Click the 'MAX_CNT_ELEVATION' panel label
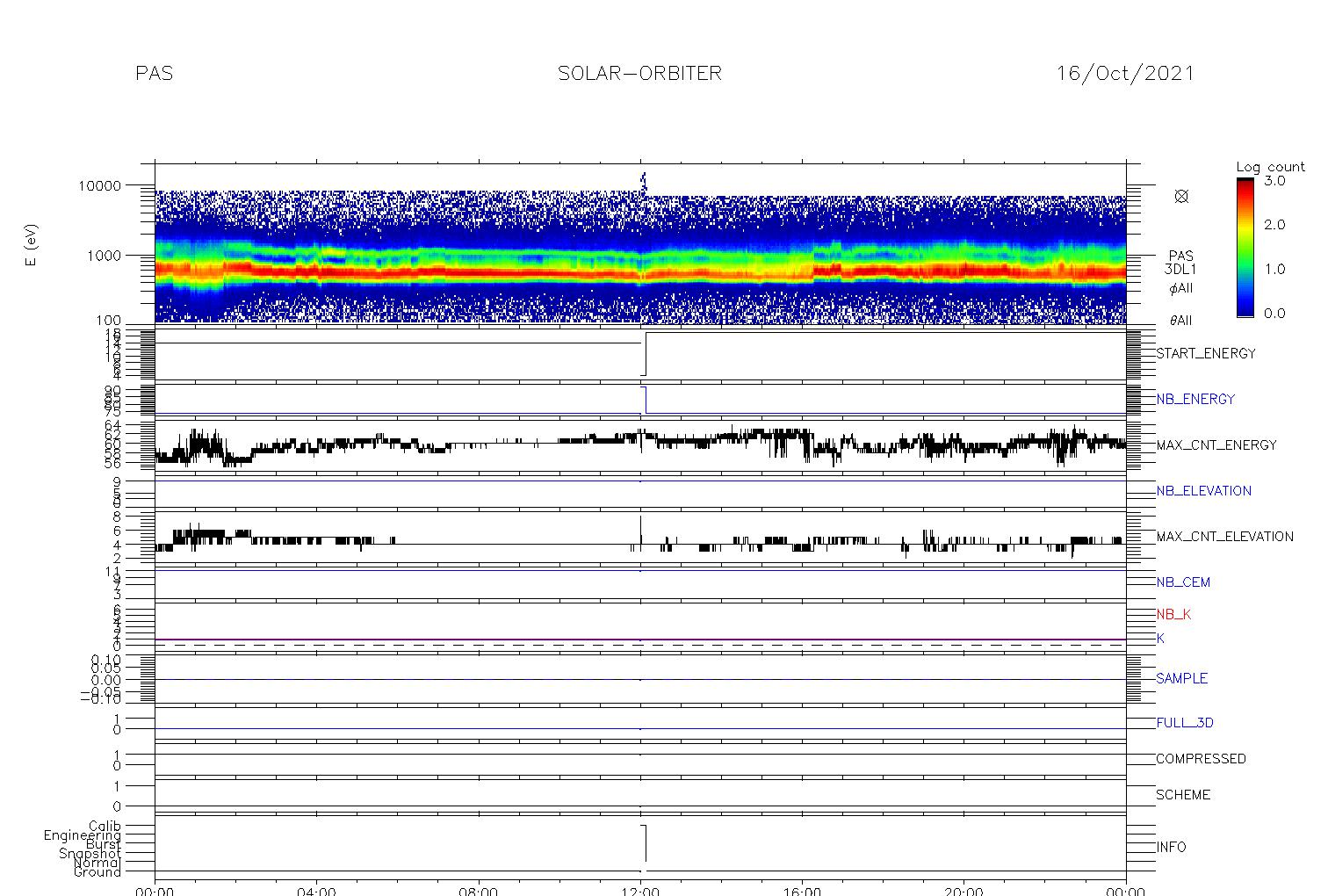 pyautogui.click(x=1224, y=536)
